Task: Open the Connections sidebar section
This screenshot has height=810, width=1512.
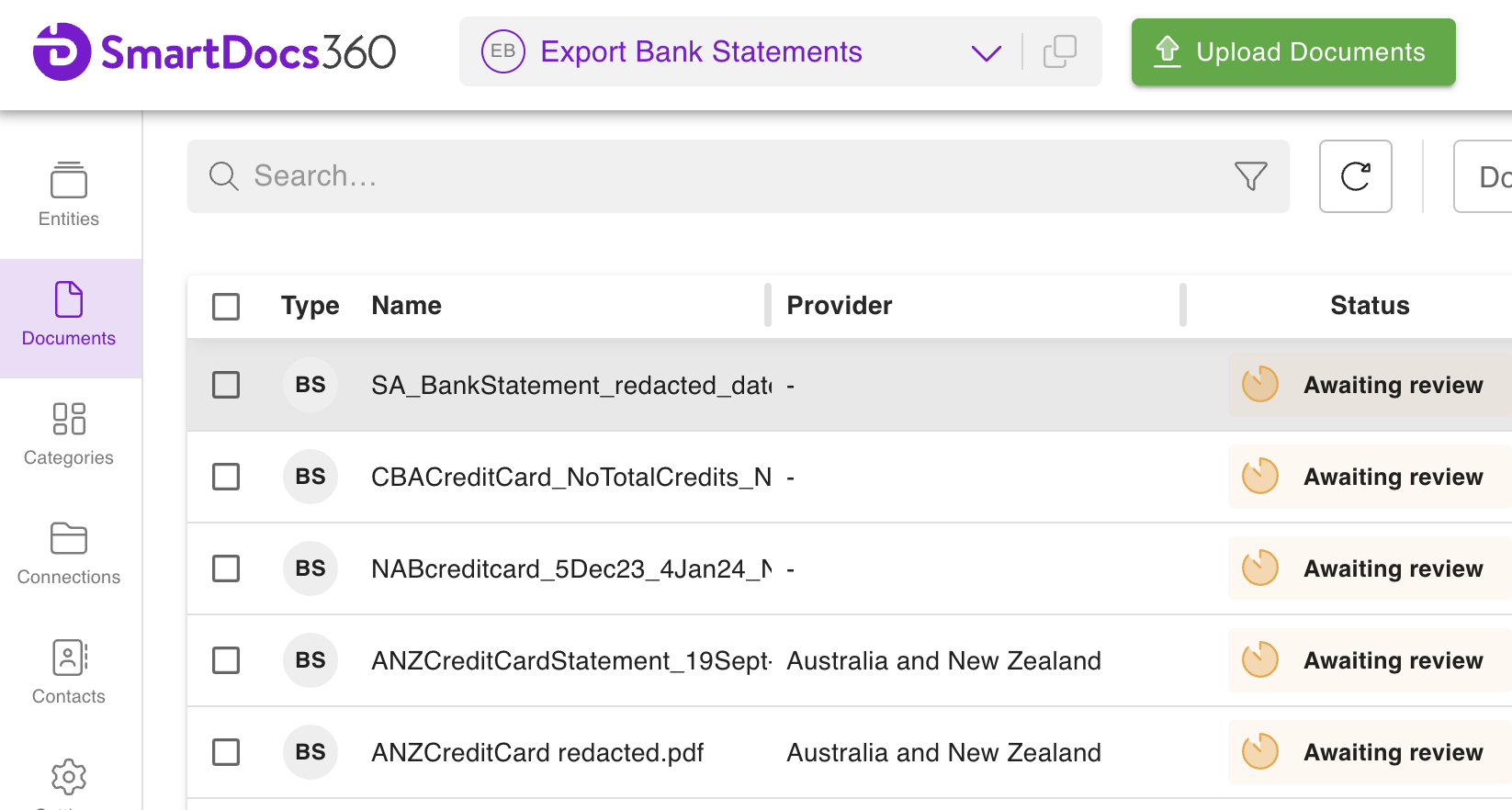Action: point(69,553)
